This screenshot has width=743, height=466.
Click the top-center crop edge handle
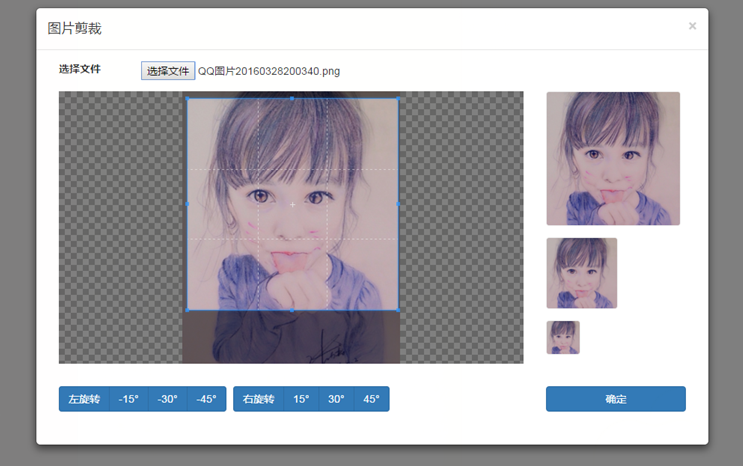(292, 99)
